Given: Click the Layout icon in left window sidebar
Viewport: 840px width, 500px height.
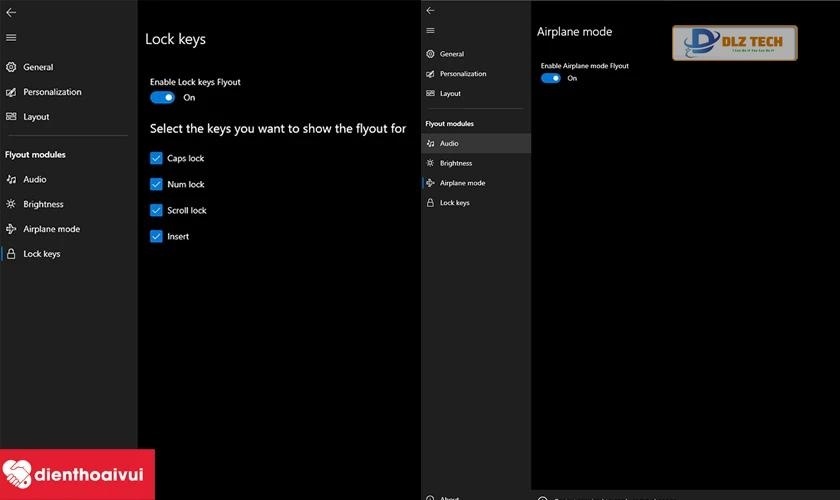Looking at the screenshot, I should tap(12, 117).
